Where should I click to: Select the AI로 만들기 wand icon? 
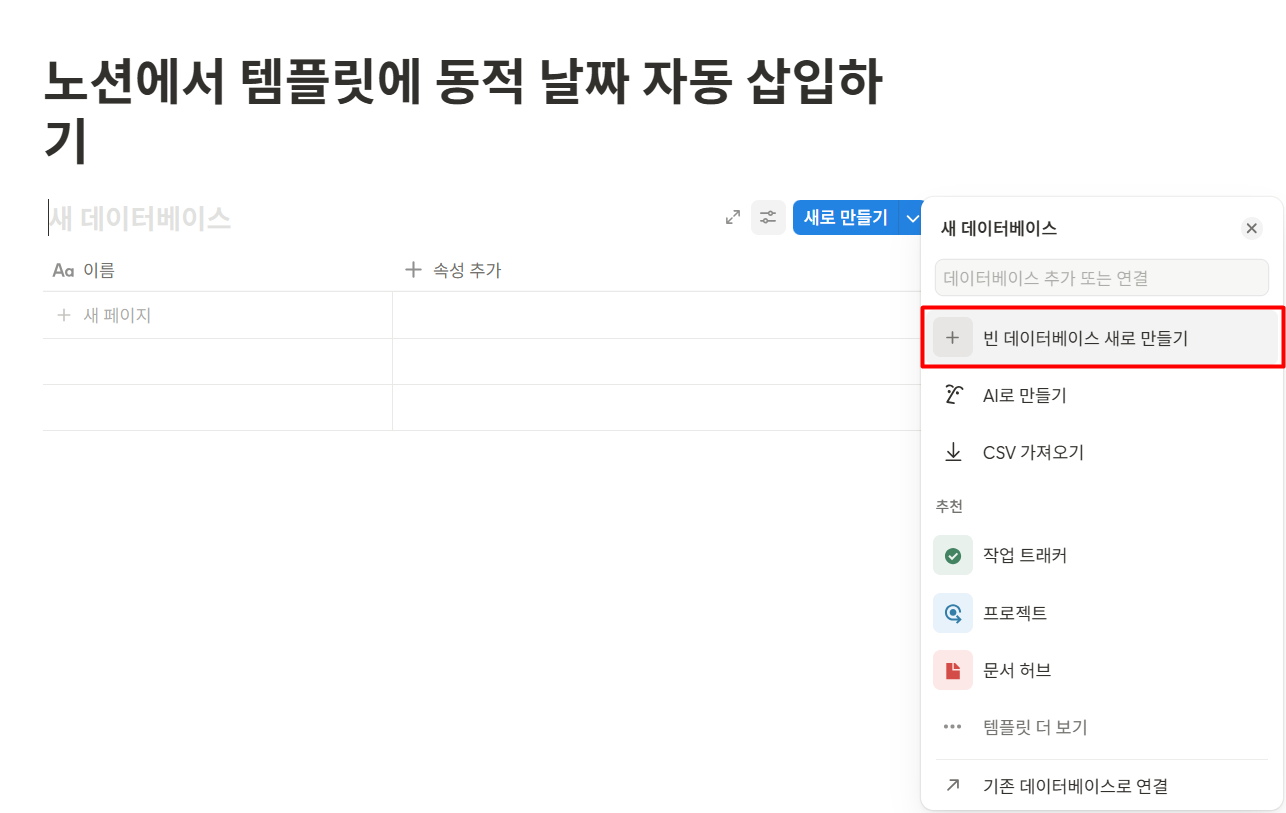pos(953,394)
